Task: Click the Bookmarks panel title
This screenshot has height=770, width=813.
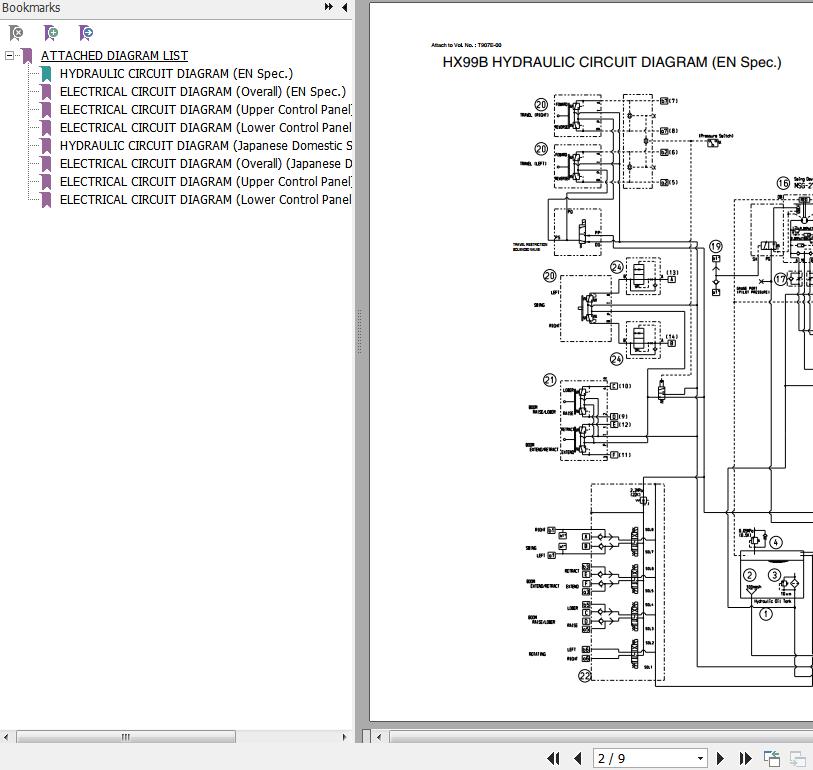Action: (31, 7)
